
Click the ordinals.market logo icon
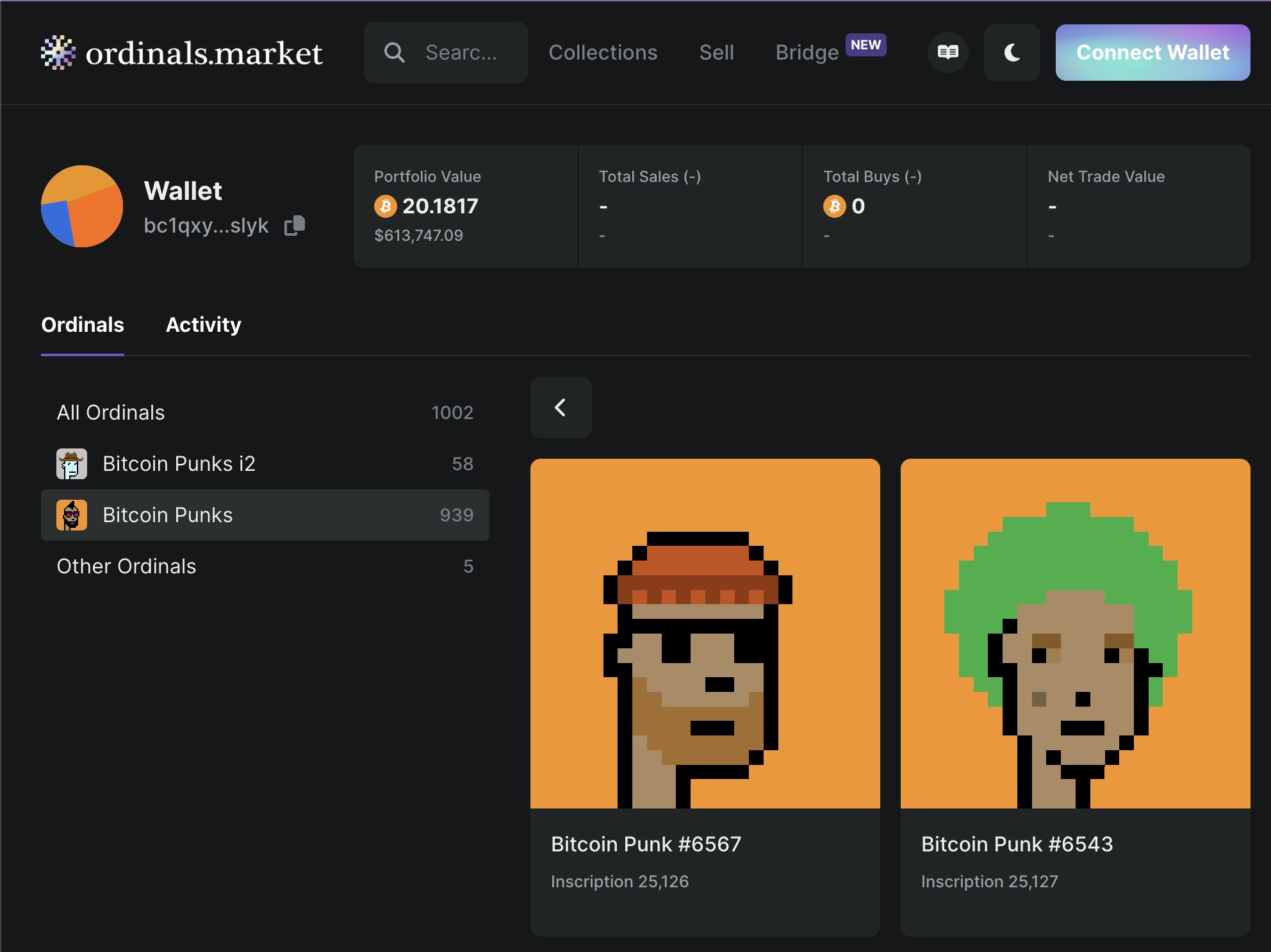click(x=58, y=53)
